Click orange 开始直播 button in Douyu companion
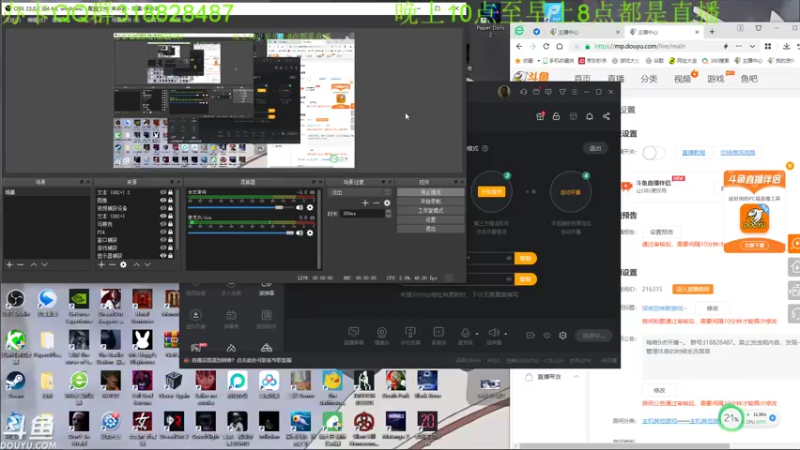The width and height of the screenshot is (800, 450). [x=491, y=192]
